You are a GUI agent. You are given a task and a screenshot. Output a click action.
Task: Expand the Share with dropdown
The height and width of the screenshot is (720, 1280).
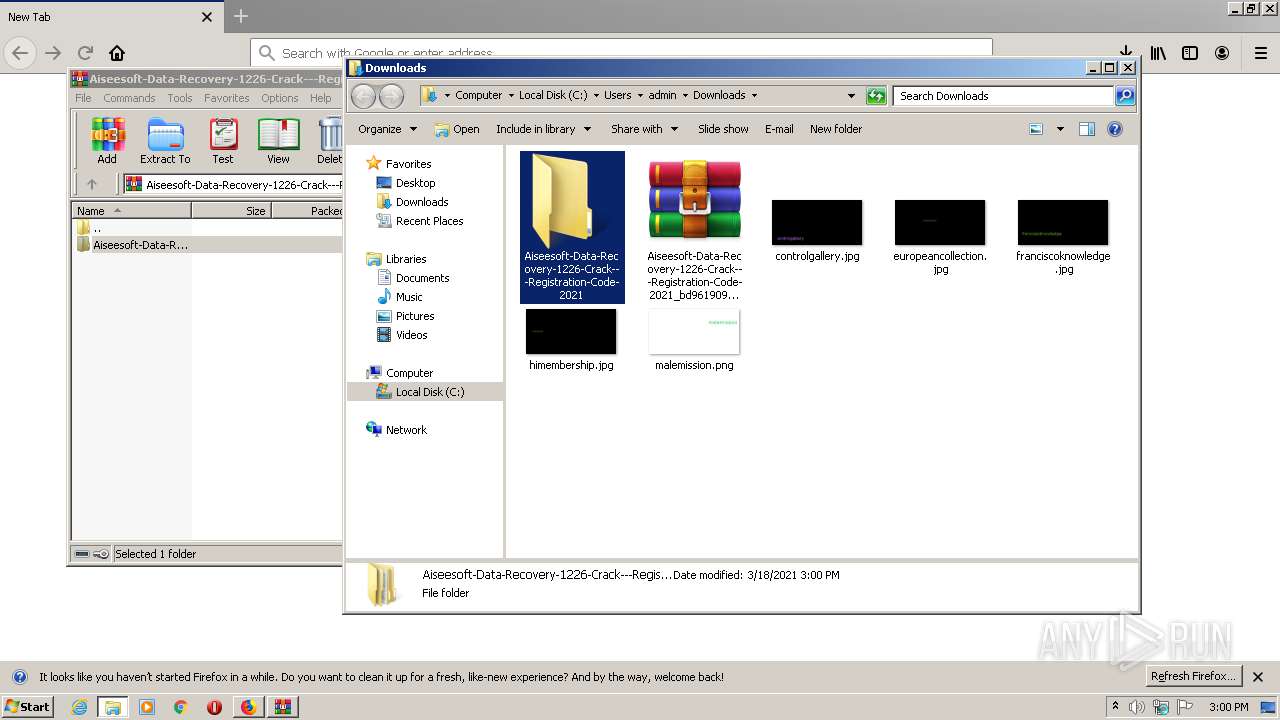(x=645, y=129)
